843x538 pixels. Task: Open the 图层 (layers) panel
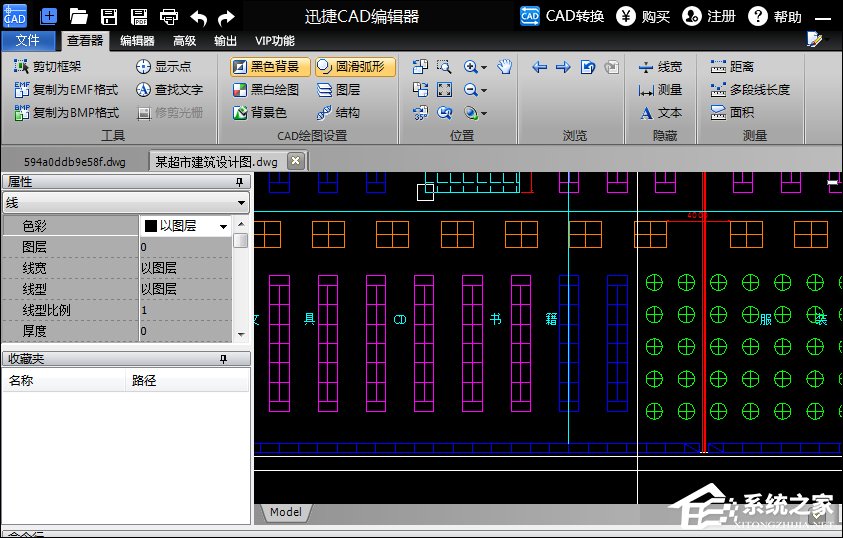(338, 90)
